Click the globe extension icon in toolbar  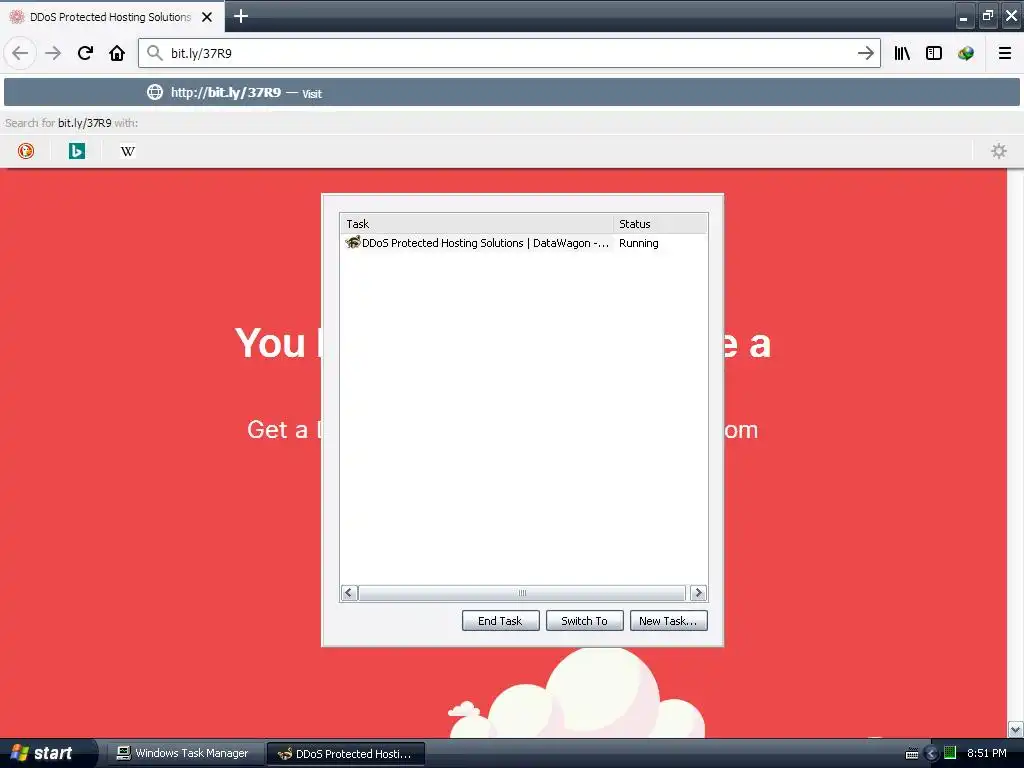(966, 53)
